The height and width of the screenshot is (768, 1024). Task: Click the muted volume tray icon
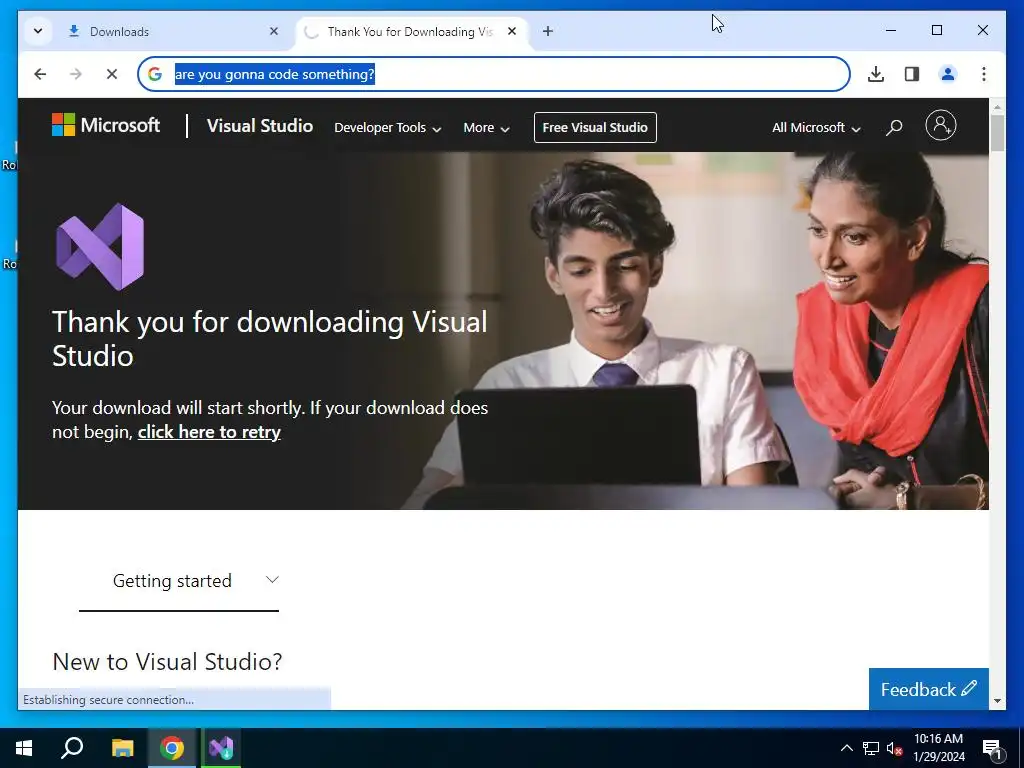pyautogui.click(x=894, y=748)
